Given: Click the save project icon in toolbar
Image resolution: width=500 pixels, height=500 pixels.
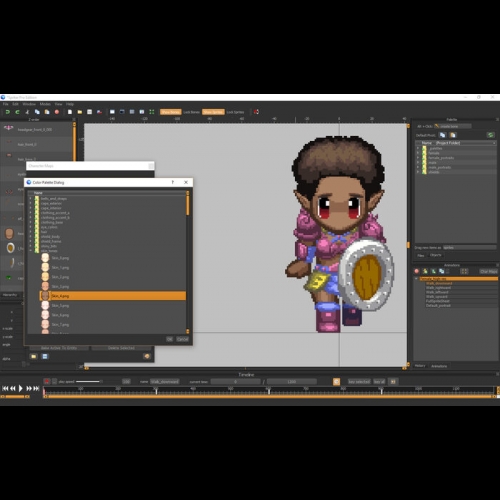Looking at the screenshot, I should 89,112.
